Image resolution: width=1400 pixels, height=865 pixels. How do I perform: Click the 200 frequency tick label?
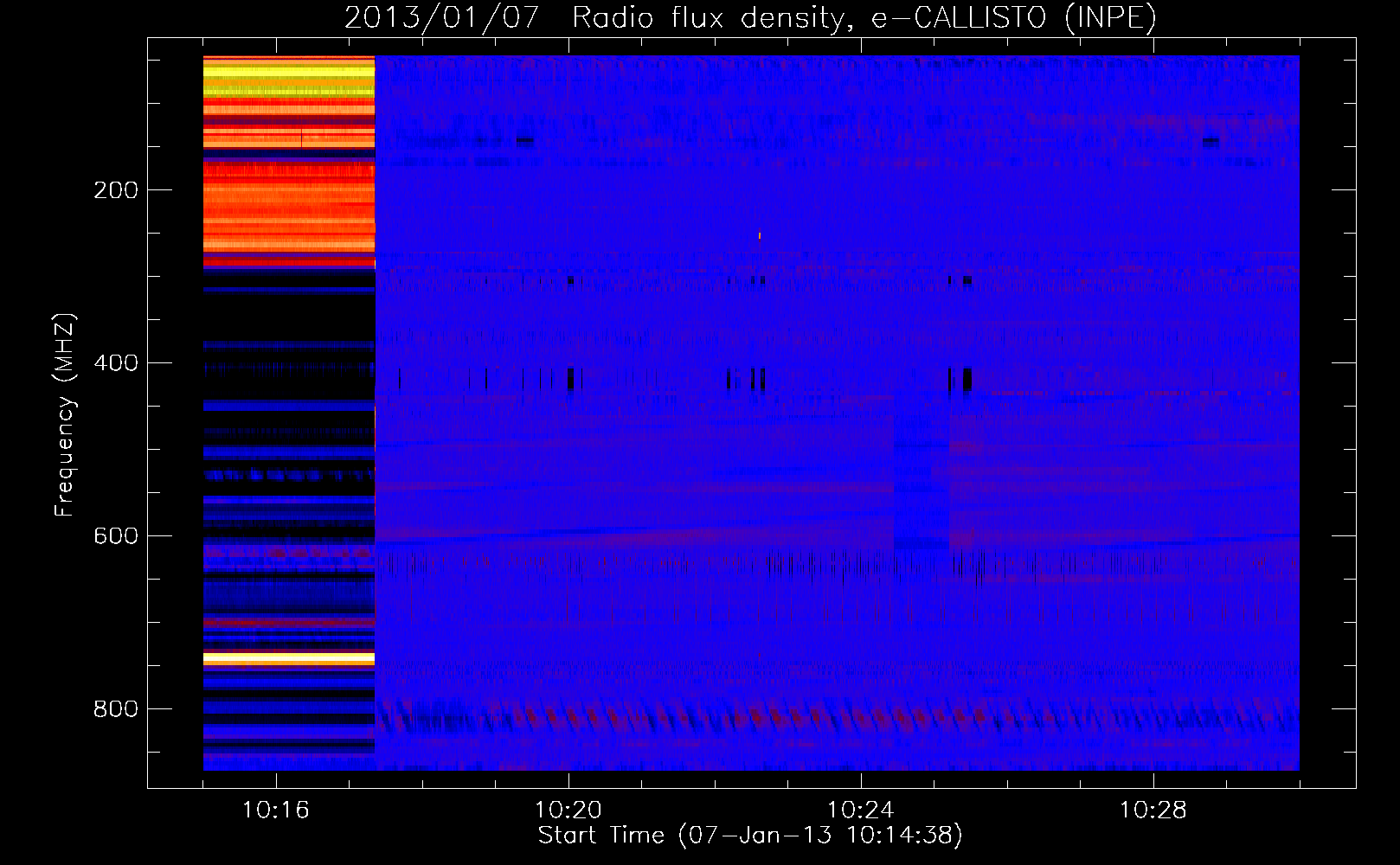click(116, 190)
